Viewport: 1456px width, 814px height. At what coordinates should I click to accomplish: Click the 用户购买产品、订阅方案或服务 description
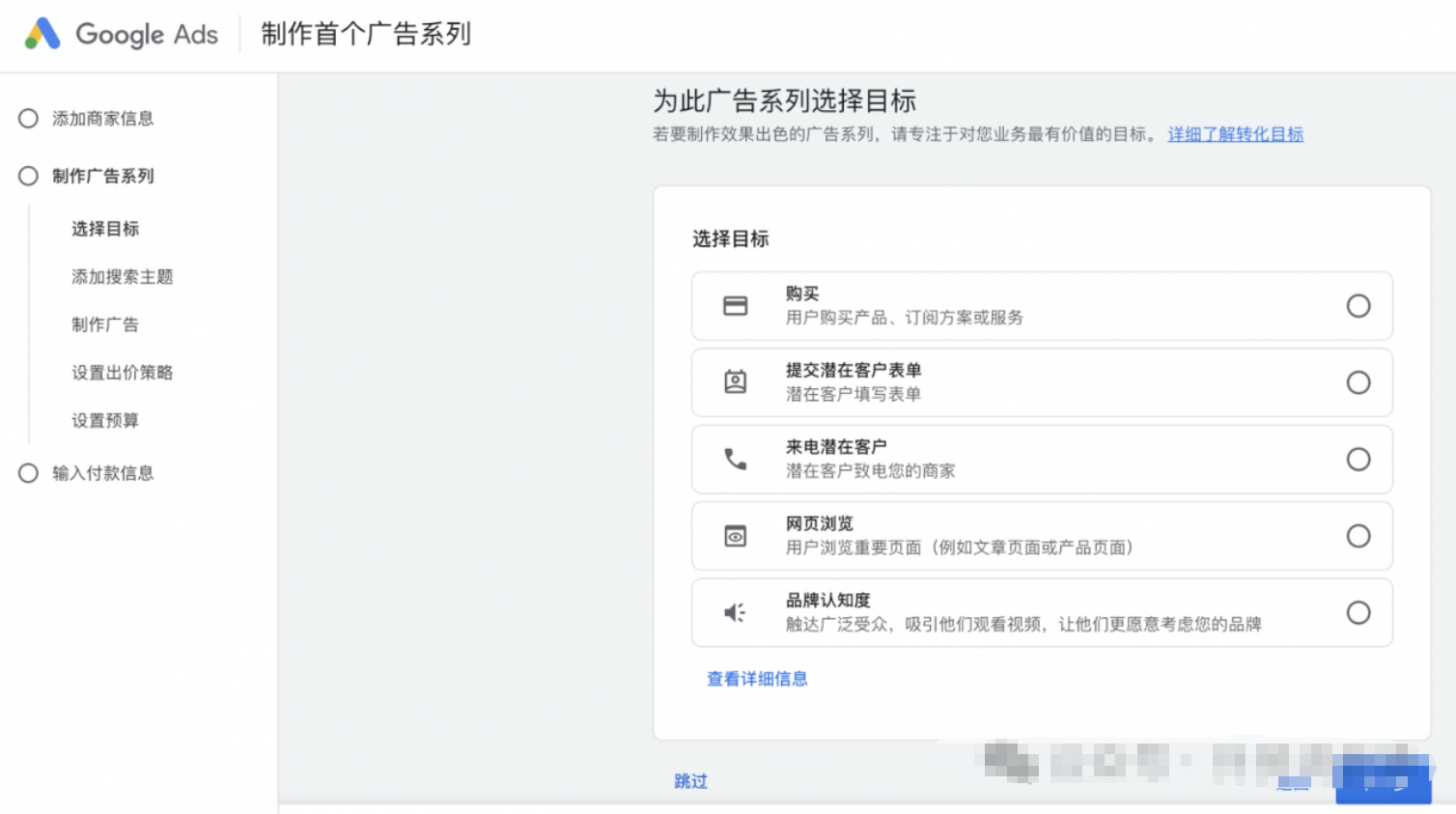pyautogui.click(x=905, y=318)
